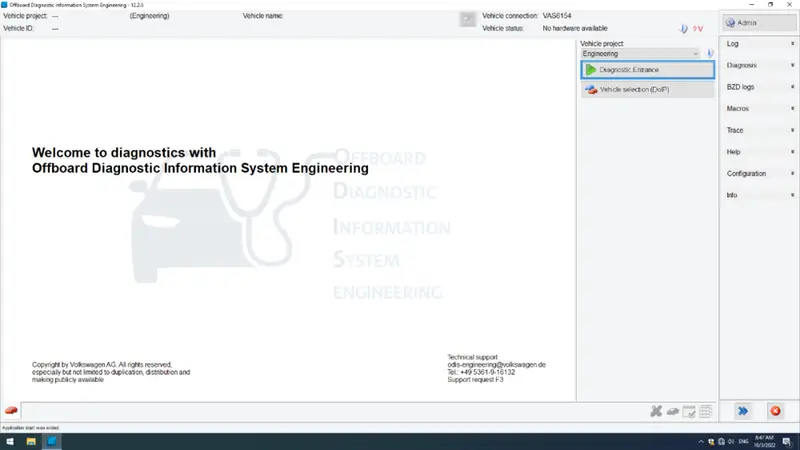Open File Explorer from the taskbar

(31, 441)
